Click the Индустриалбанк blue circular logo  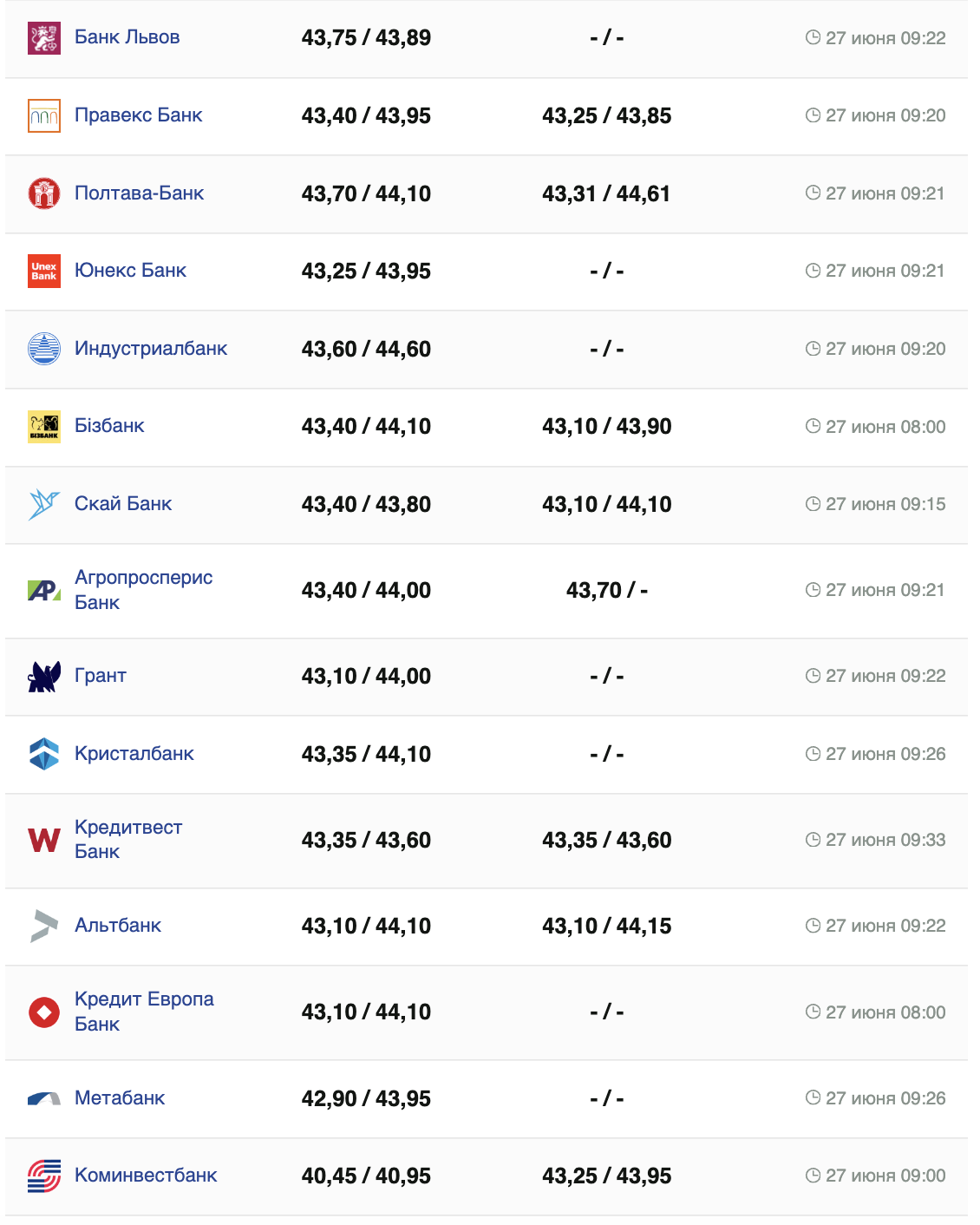click(44, 349)
